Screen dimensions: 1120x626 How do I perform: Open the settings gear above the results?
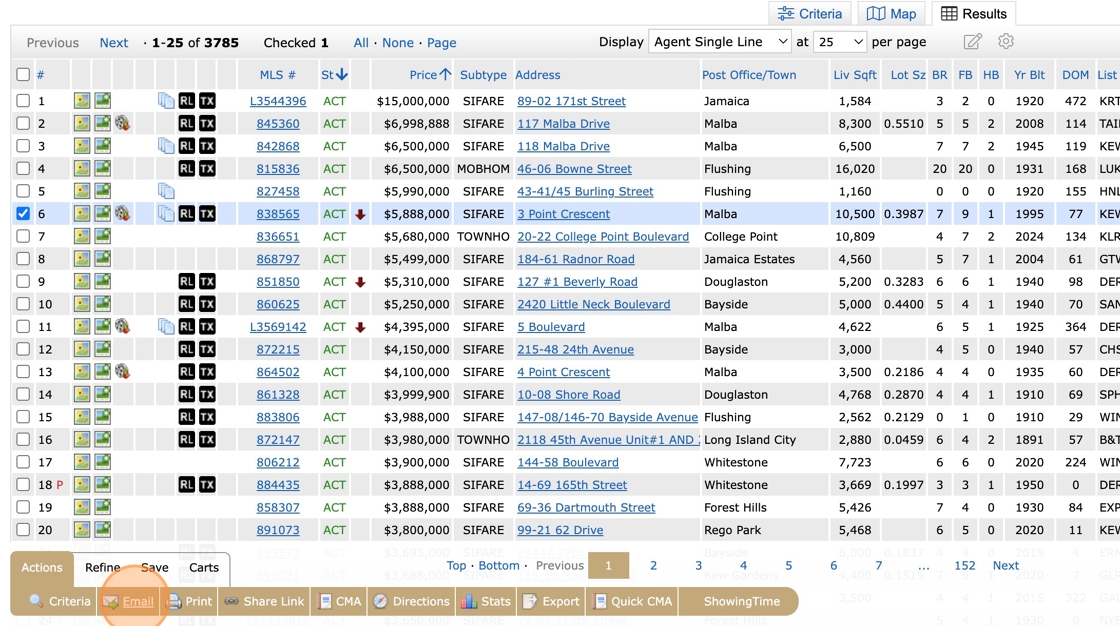coord(1004,41)
